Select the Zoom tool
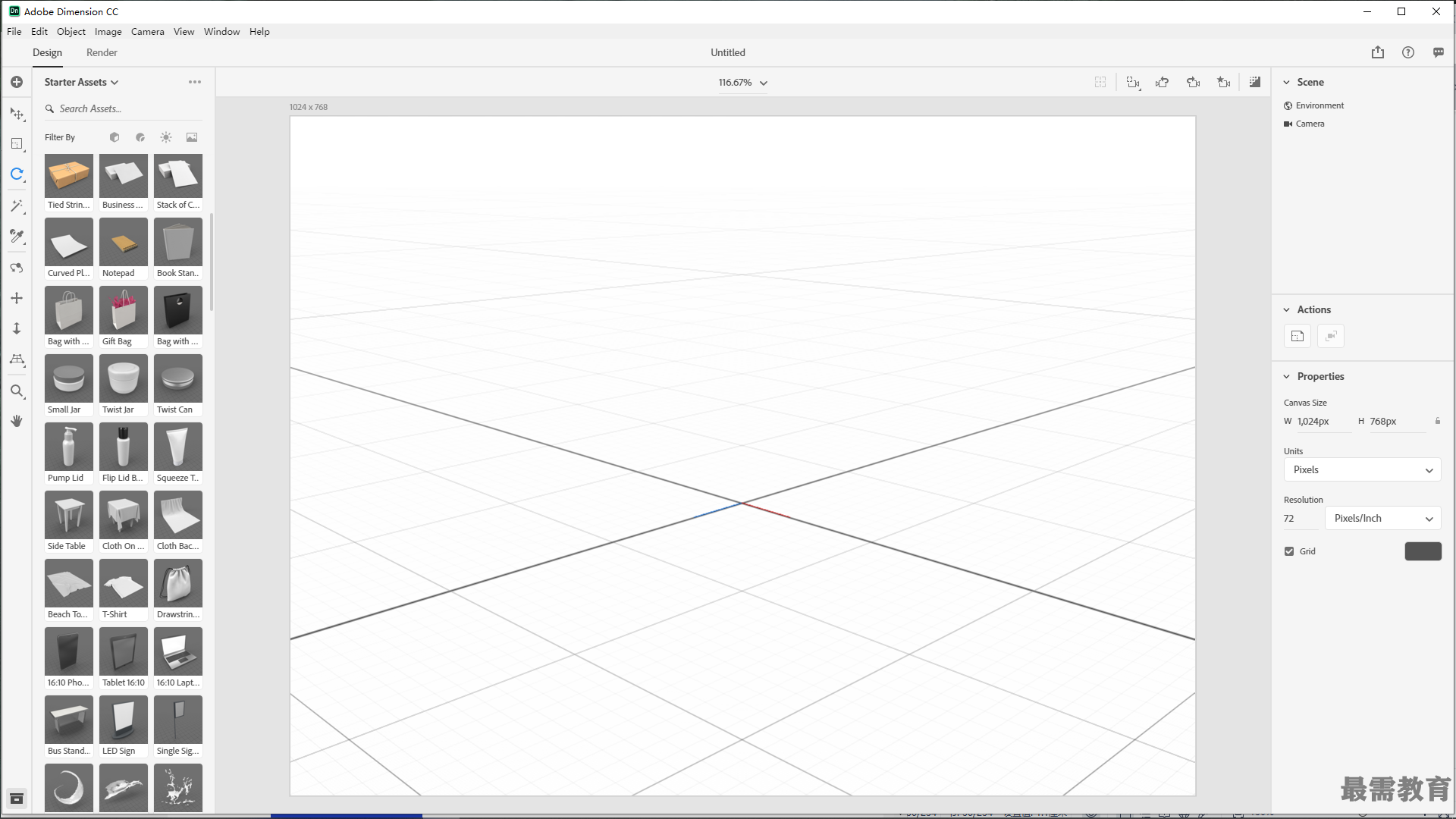The width and height of the screenshot is (1456, 819). point(17,391)
